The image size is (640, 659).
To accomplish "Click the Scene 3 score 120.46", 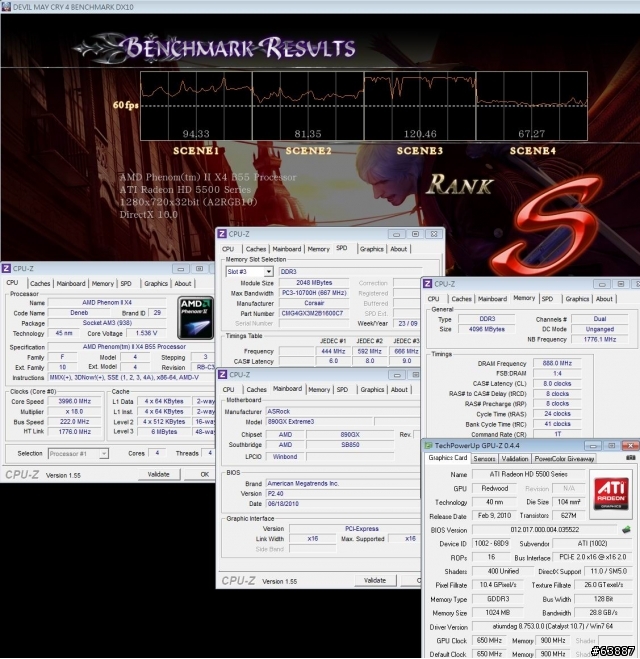I will 420,134.
